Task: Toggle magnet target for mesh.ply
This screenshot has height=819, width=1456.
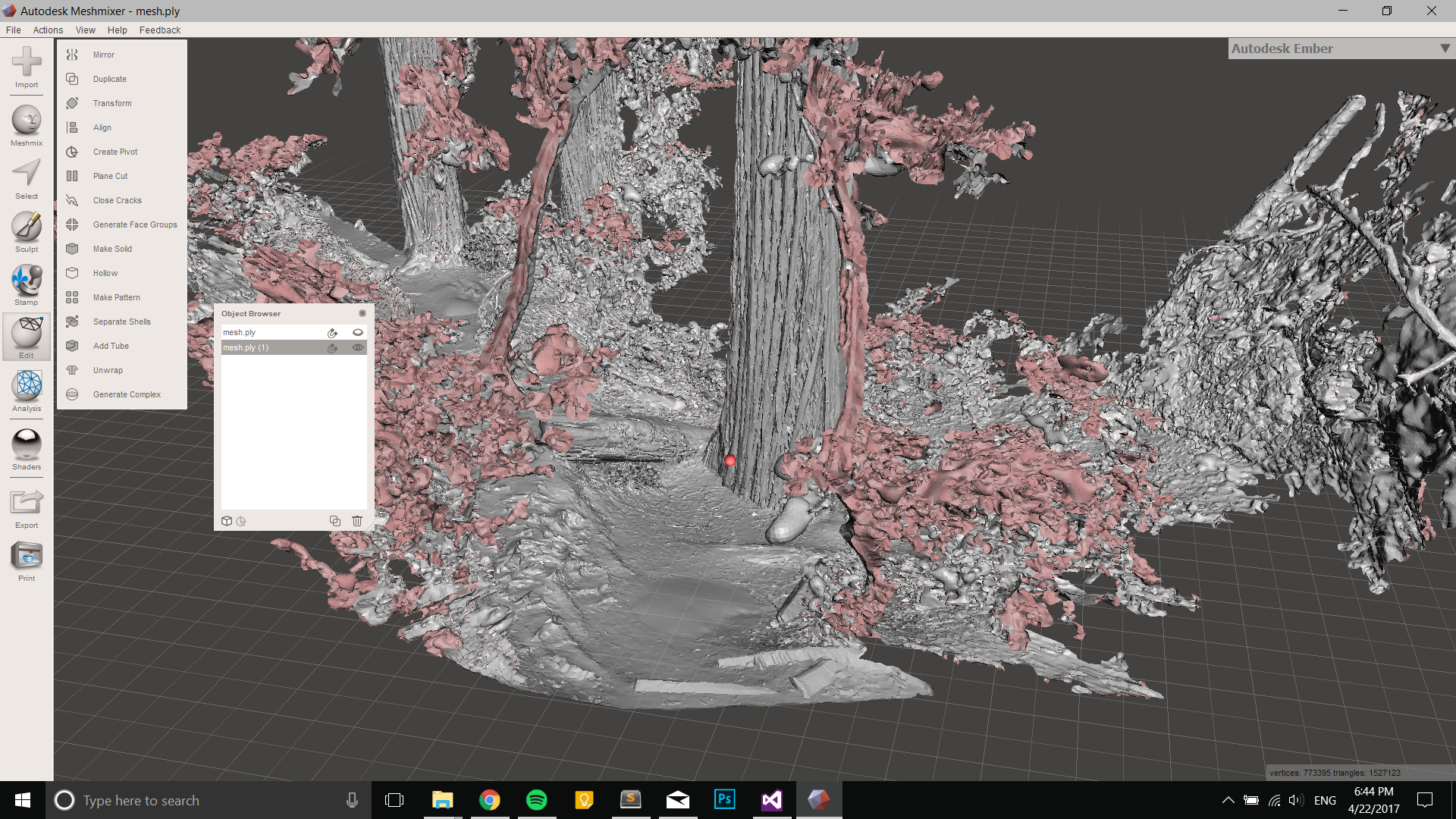Action: pyautogui.click(x=332, y=332)
